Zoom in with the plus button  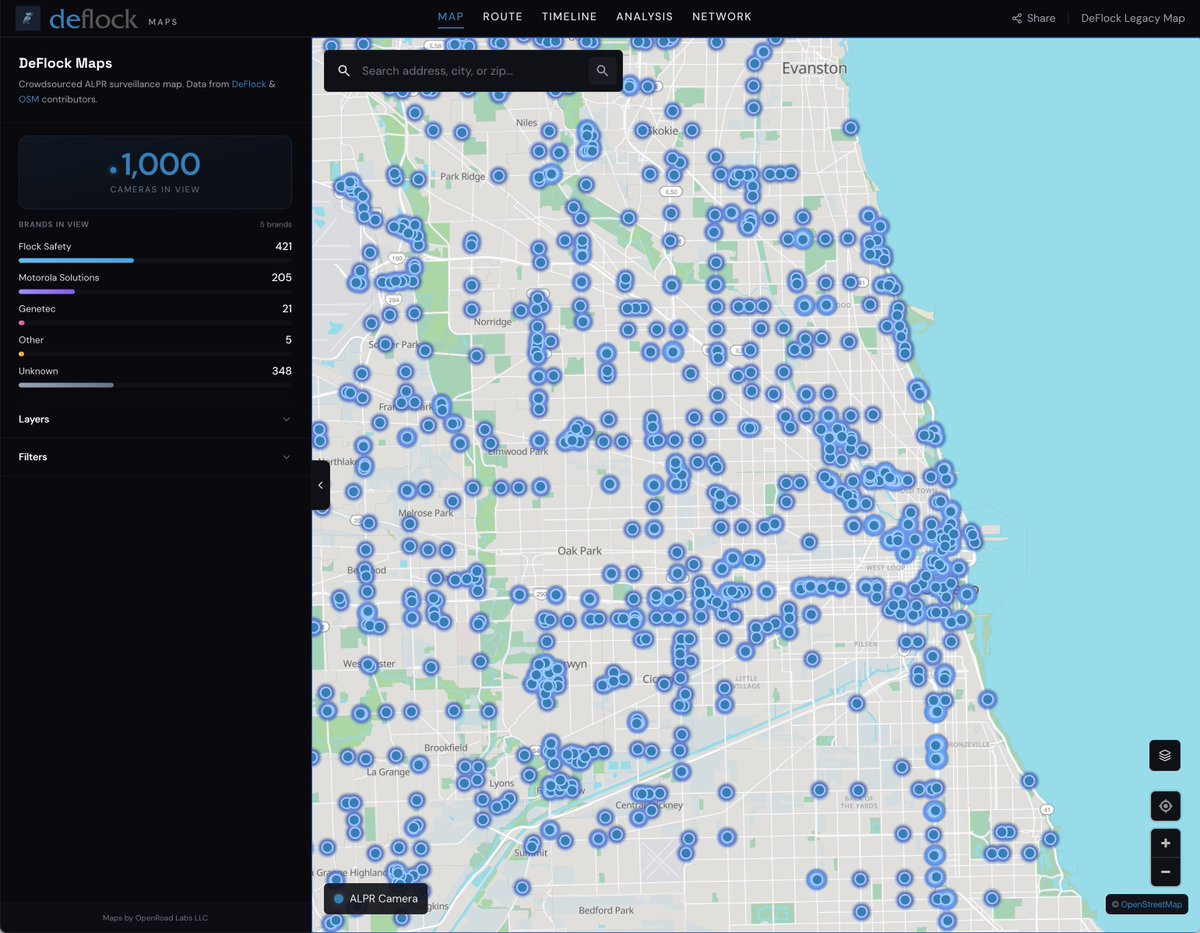point(1165,843)
